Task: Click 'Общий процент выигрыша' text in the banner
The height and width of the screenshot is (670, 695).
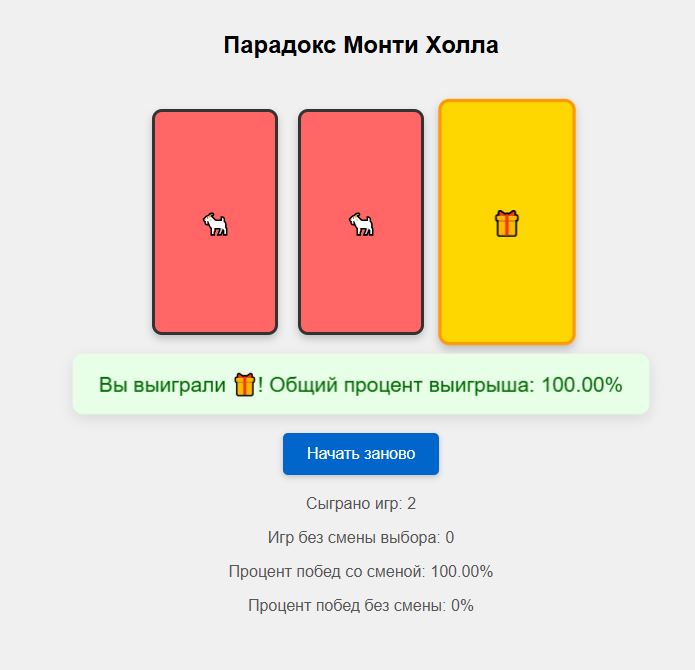Action: [400, 385]
